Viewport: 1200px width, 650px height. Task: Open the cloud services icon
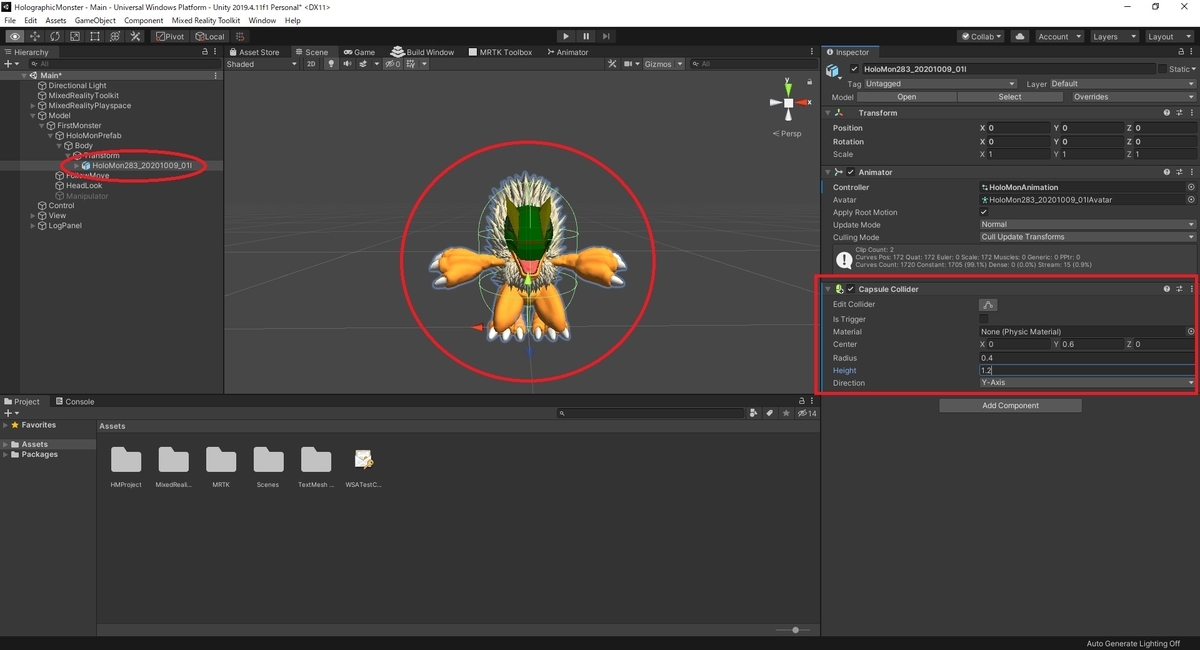(1020, 36)
